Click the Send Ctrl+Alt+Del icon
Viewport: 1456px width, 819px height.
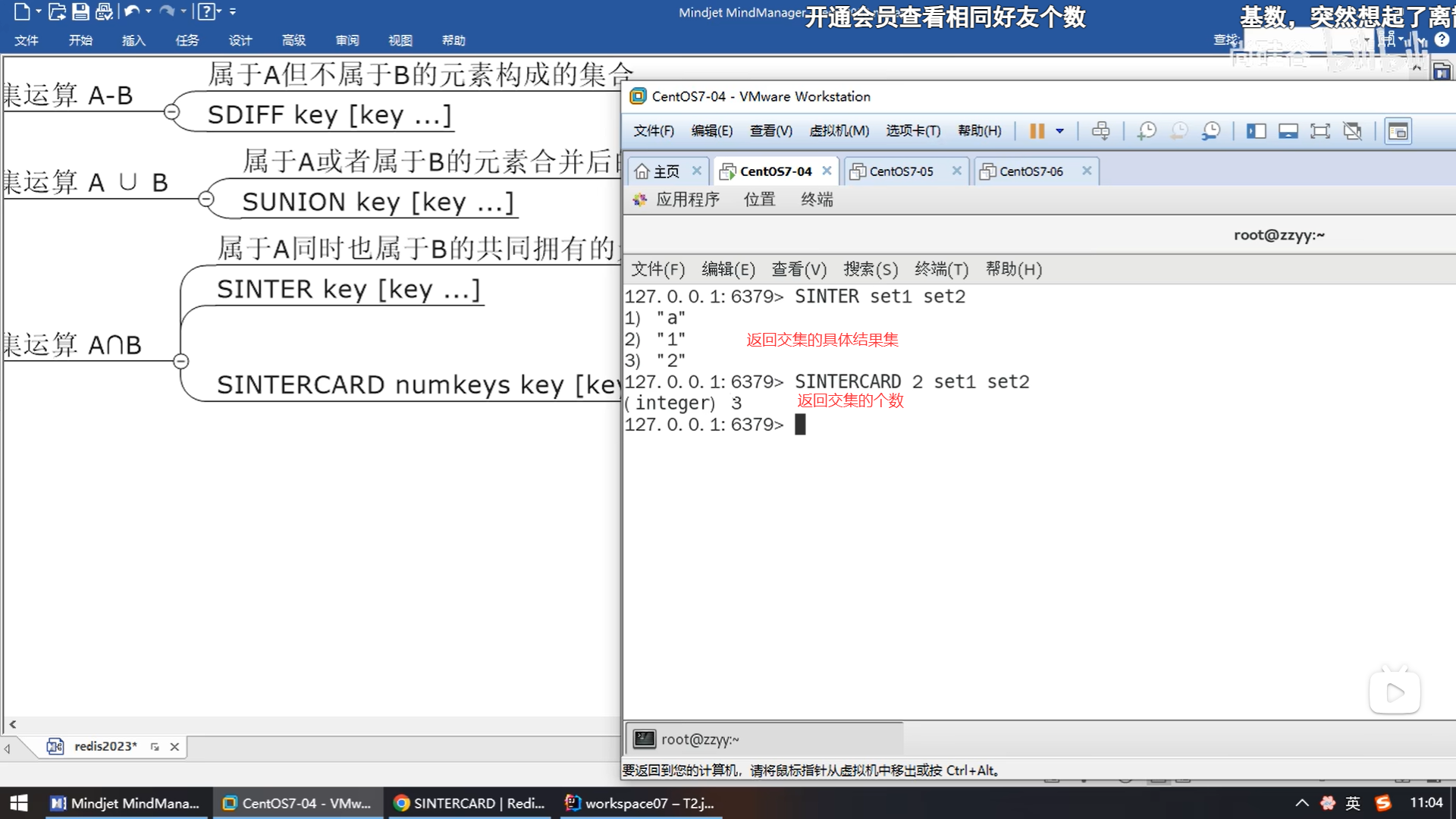[1100, 131]
